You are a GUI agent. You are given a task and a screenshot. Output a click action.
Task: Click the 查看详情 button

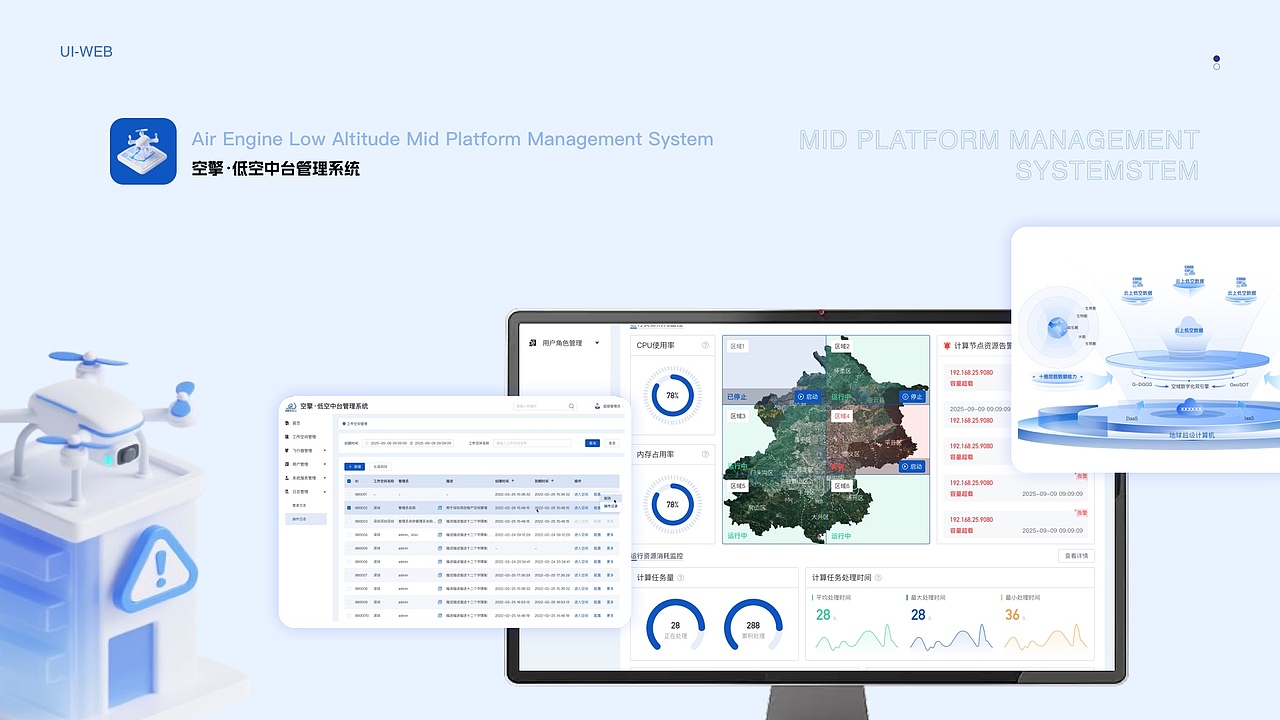tap(1076, 556)
